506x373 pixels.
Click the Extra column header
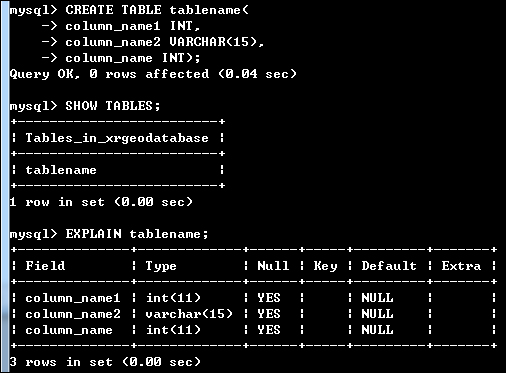click(x=461, y=266)
